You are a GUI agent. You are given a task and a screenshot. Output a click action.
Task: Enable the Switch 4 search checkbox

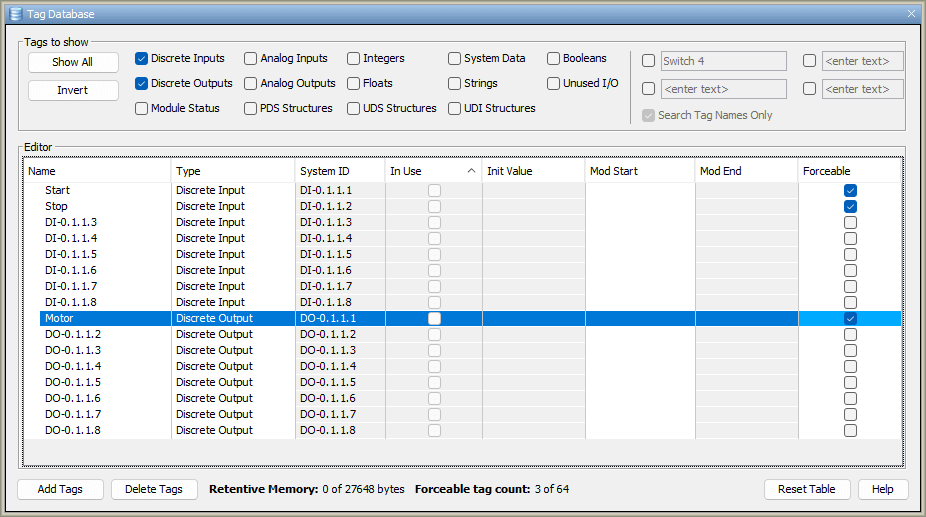click(x=648, y=61)
